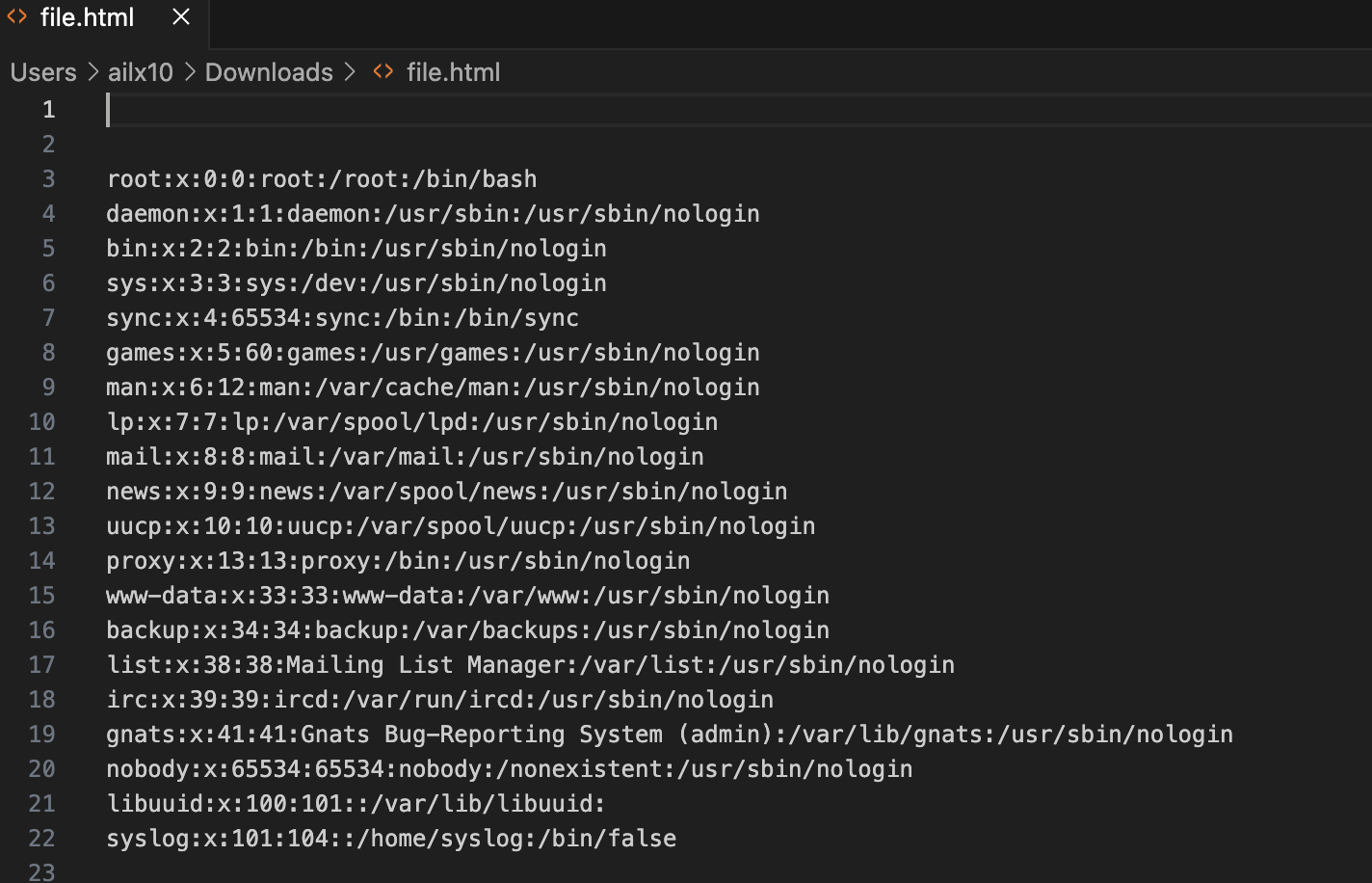Click the www-data line of text

tap(467, 596)
